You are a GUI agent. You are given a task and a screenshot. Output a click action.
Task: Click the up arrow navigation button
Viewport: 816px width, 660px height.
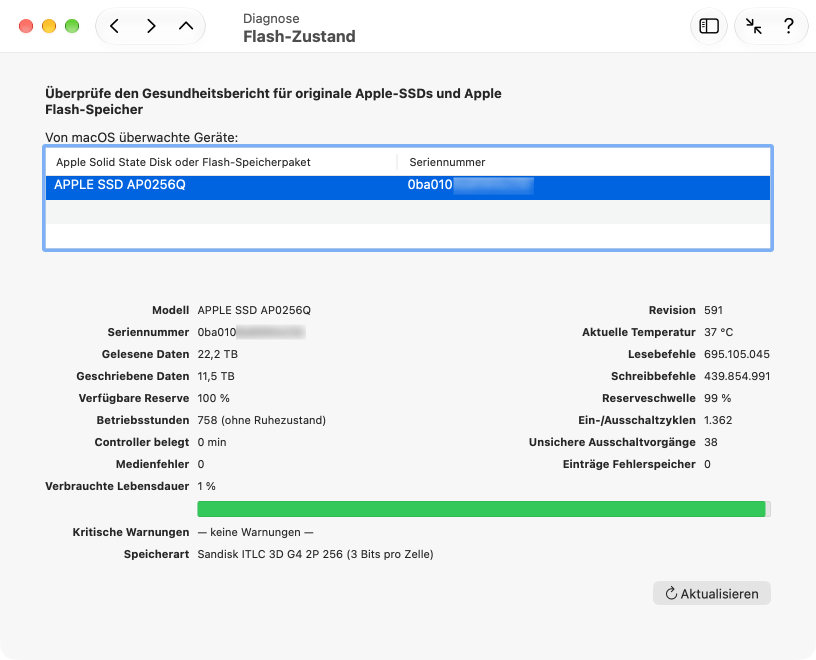point(186,26)
